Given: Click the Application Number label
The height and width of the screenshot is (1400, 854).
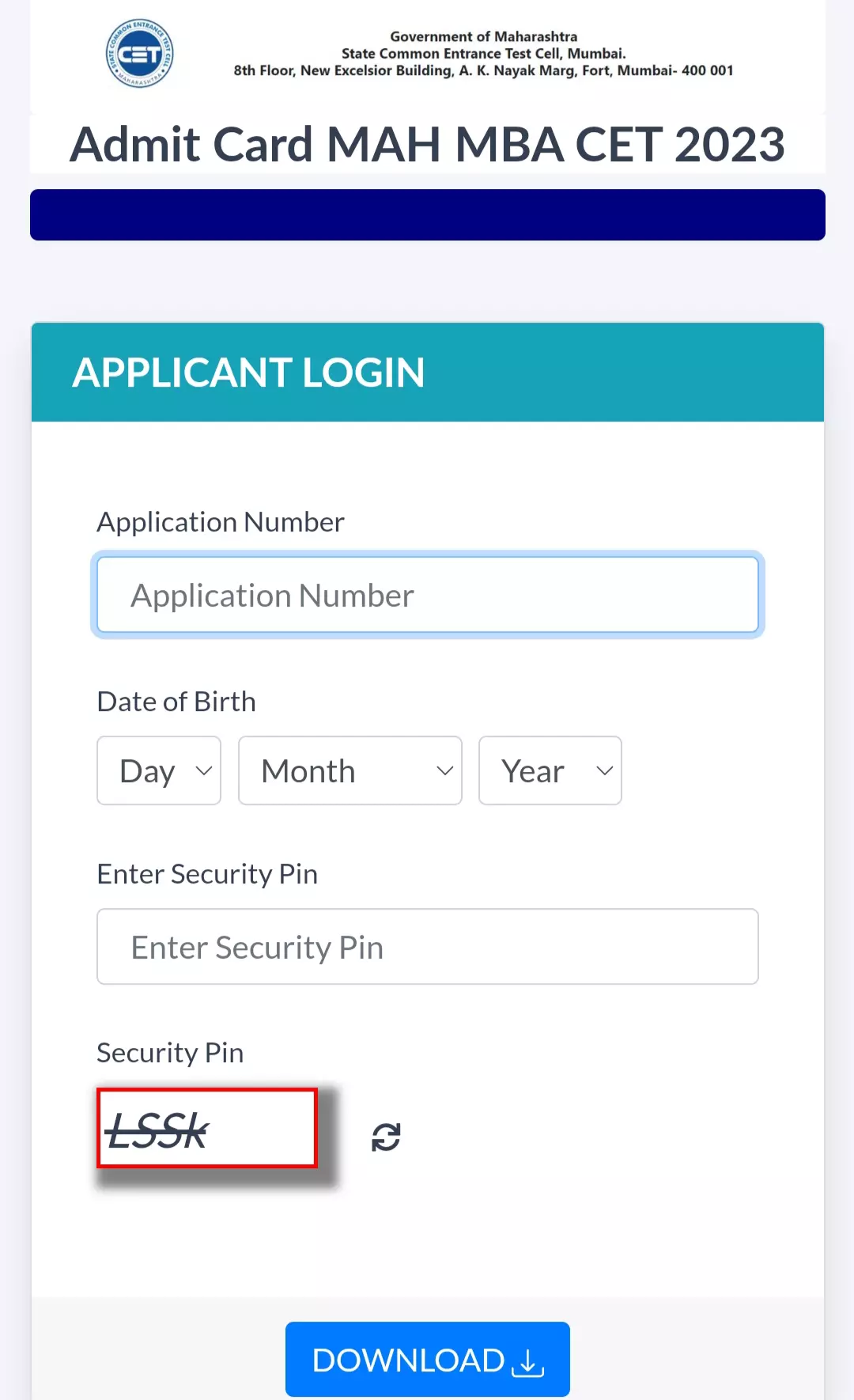Looking at the screenshot, I should tap(221, 522).
